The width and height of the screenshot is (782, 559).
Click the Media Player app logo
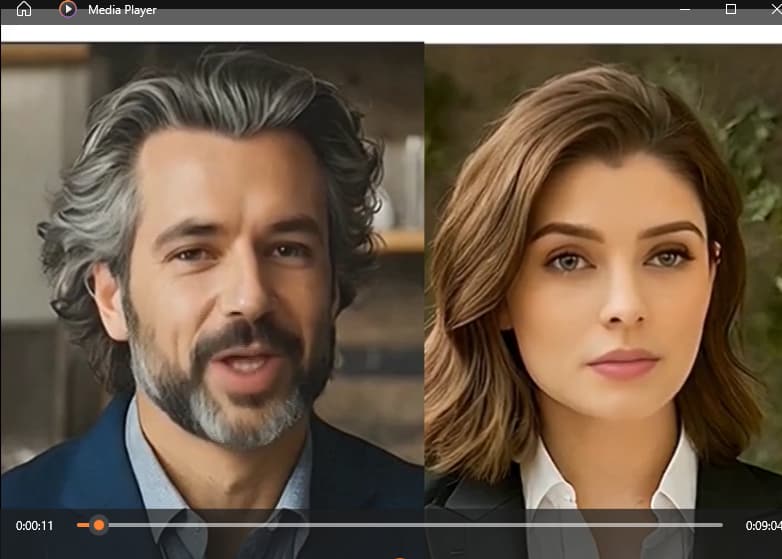click(67, 9)
